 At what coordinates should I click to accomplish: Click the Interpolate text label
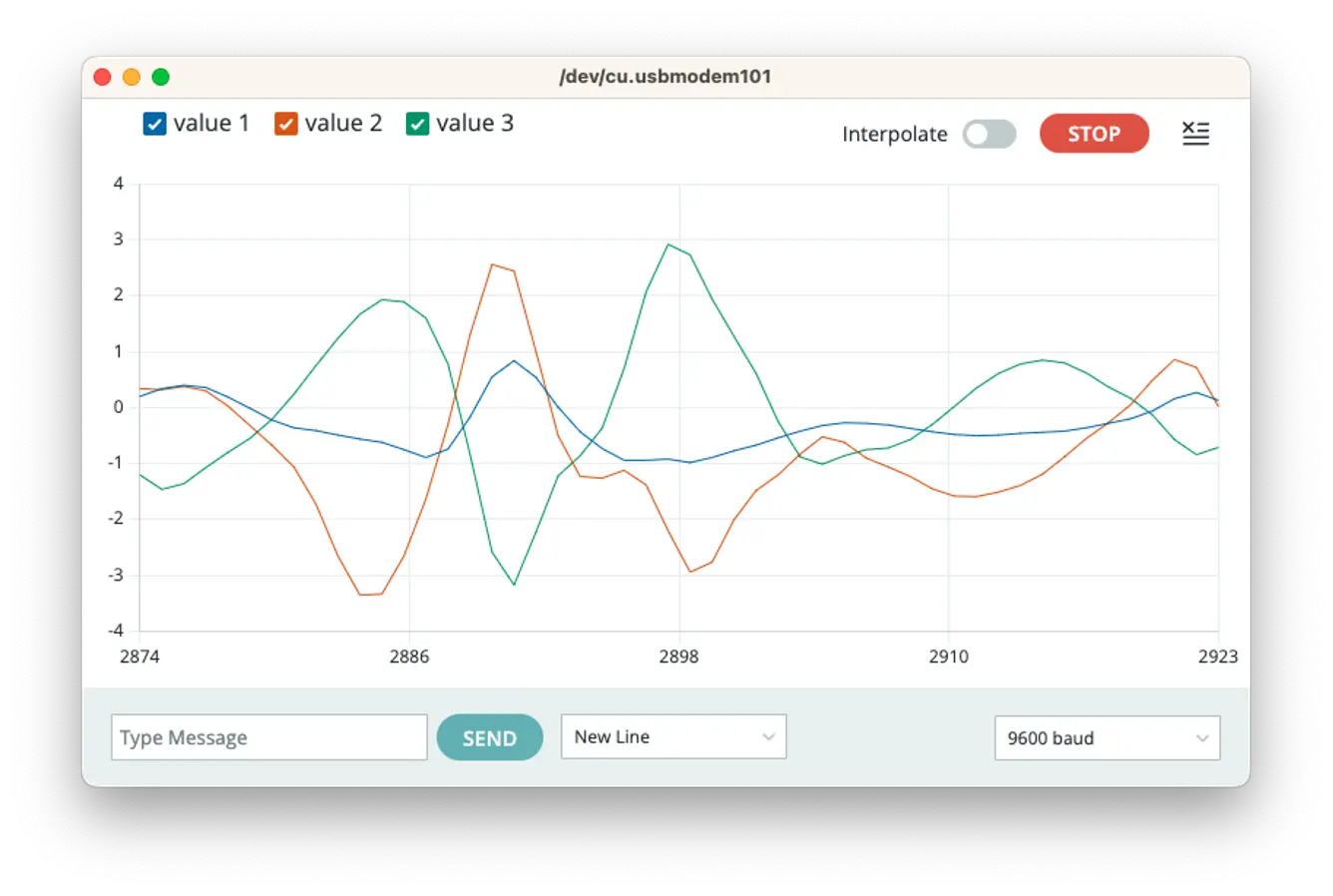[x=894, y=135]
